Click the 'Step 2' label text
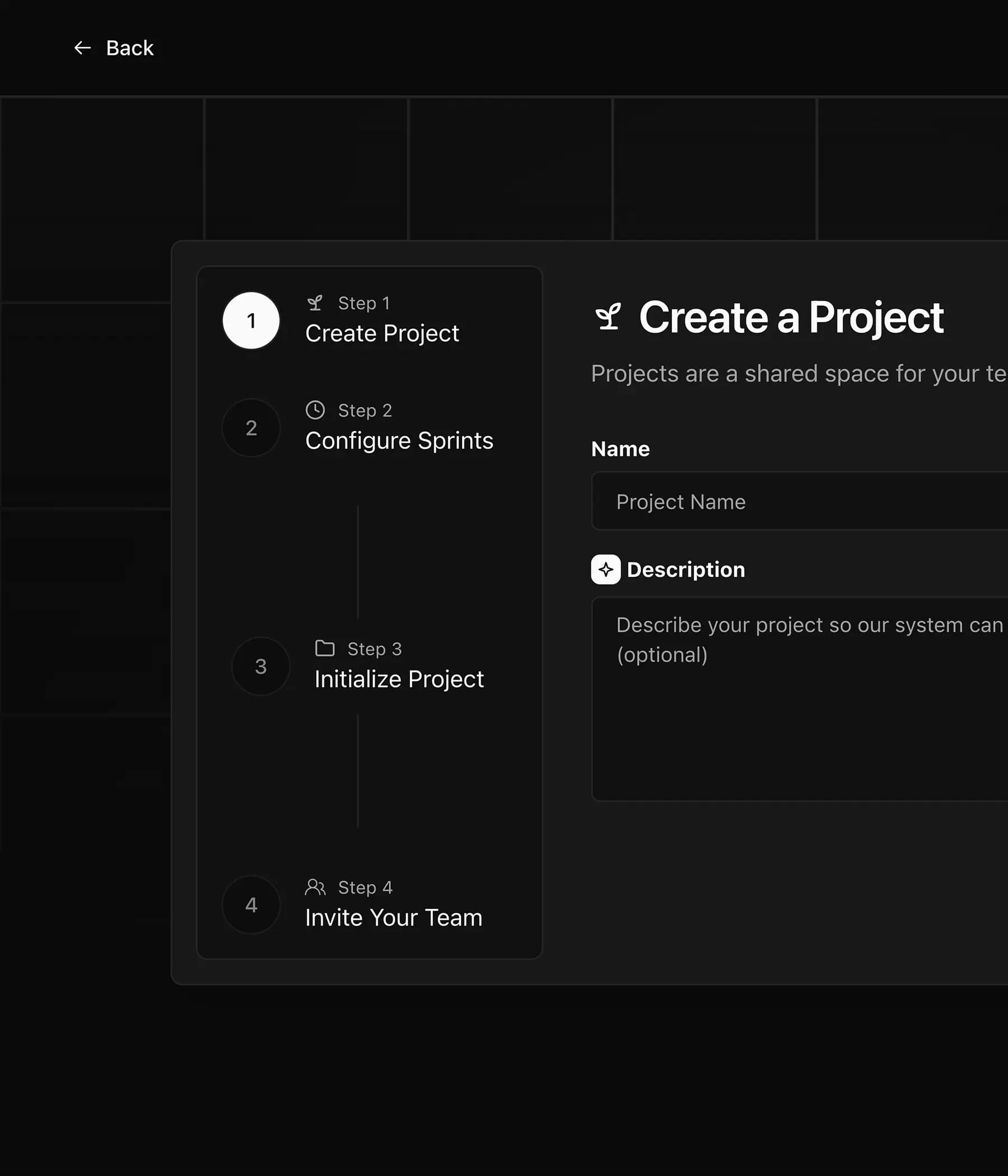The image size is (1008, 1176). (365, 410)
